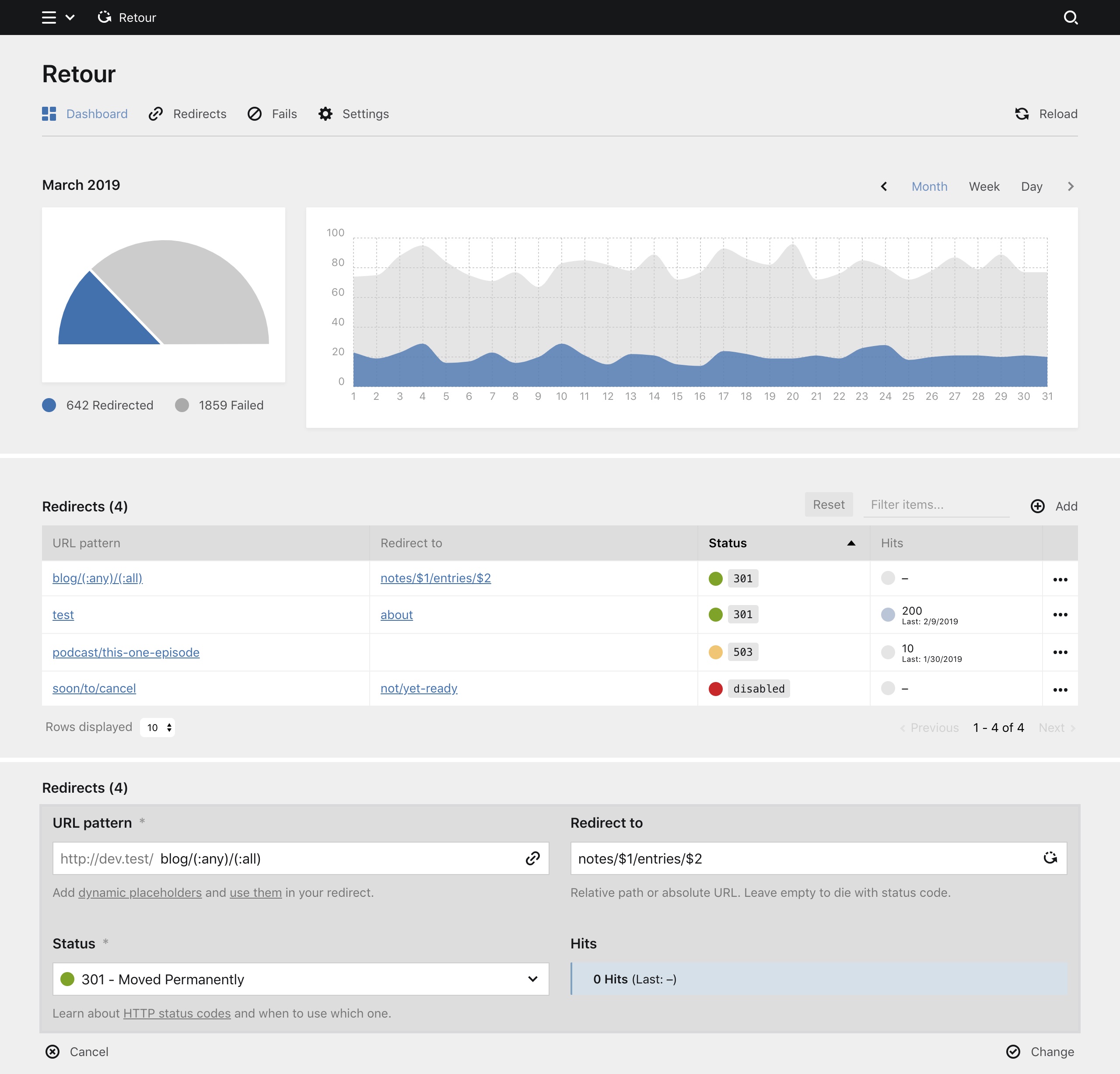
Task: Click in the Filter items field
Action: pyautogui.click(x=936, y=505)
